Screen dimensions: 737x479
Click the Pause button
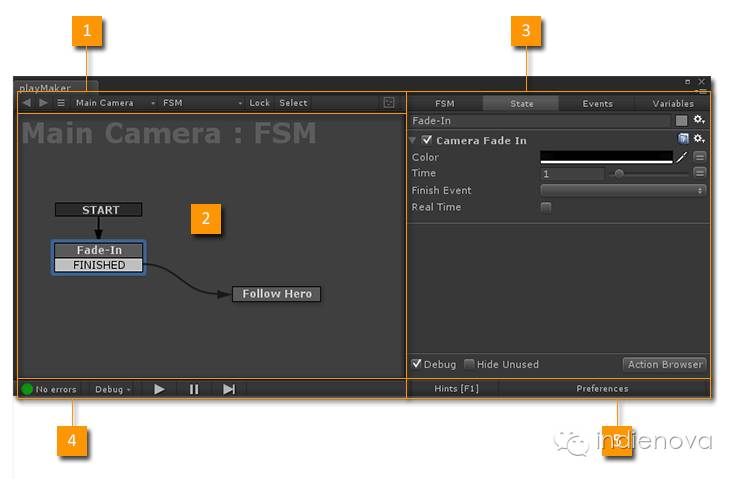pos(194,389)
